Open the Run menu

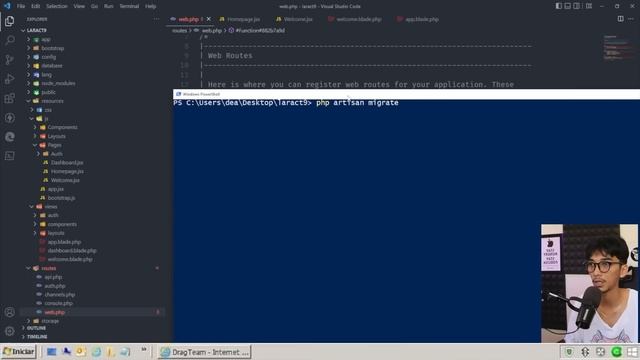(109, 6)
